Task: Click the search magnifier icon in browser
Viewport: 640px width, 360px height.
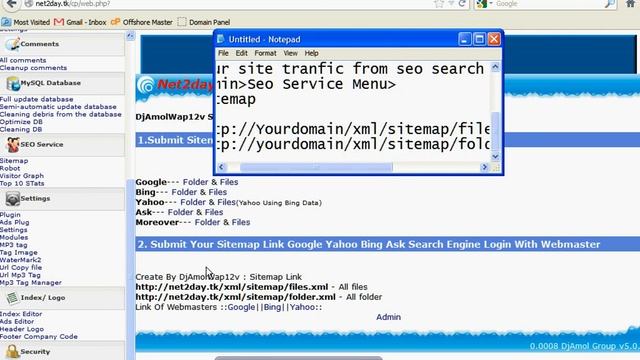Action: coord(609,4)
